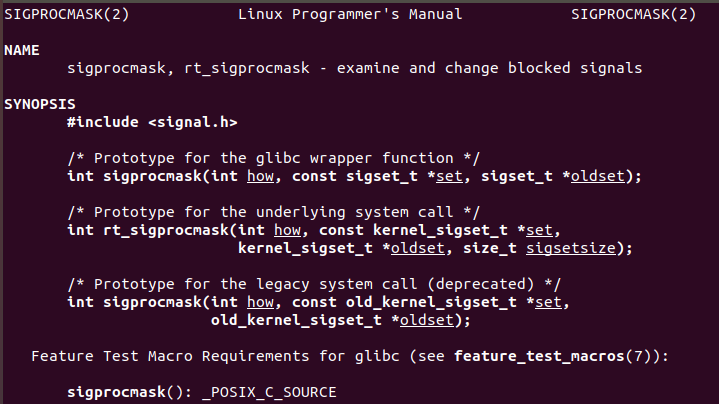
Task: Select the underlying system call comment
Action: click(x=274, y=212)
